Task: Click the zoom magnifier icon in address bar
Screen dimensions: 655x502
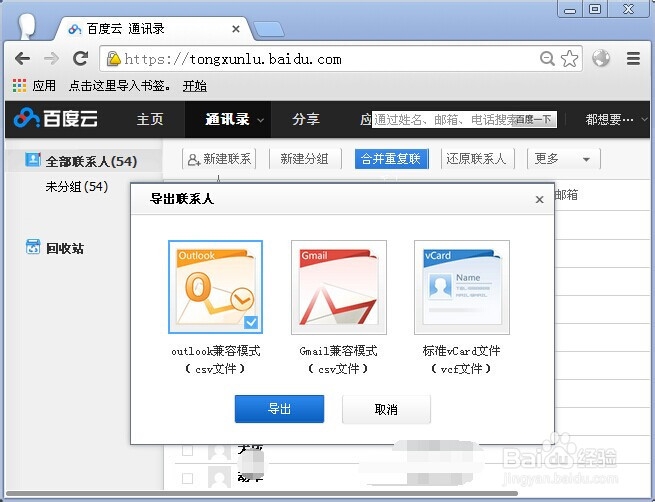Action: coord(547,58)
